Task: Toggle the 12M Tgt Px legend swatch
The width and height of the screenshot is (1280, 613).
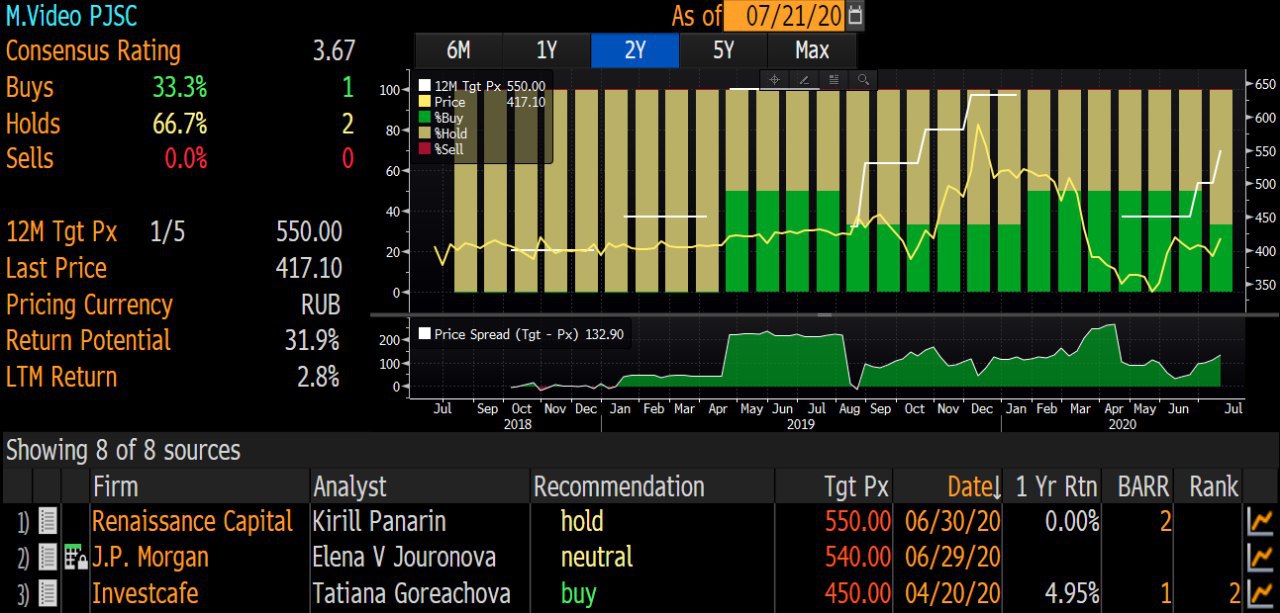Action: coord(425,86)
